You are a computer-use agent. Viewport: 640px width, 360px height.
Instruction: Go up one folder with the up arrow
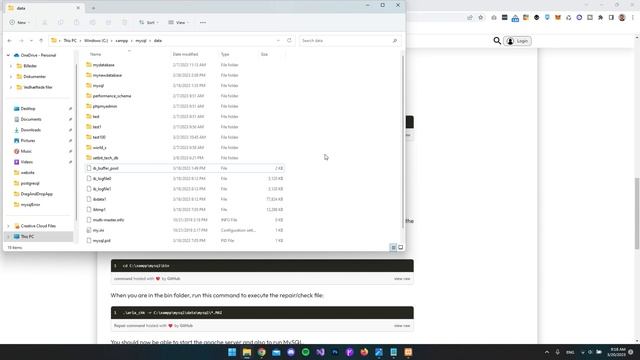click(x=41, y=41)
